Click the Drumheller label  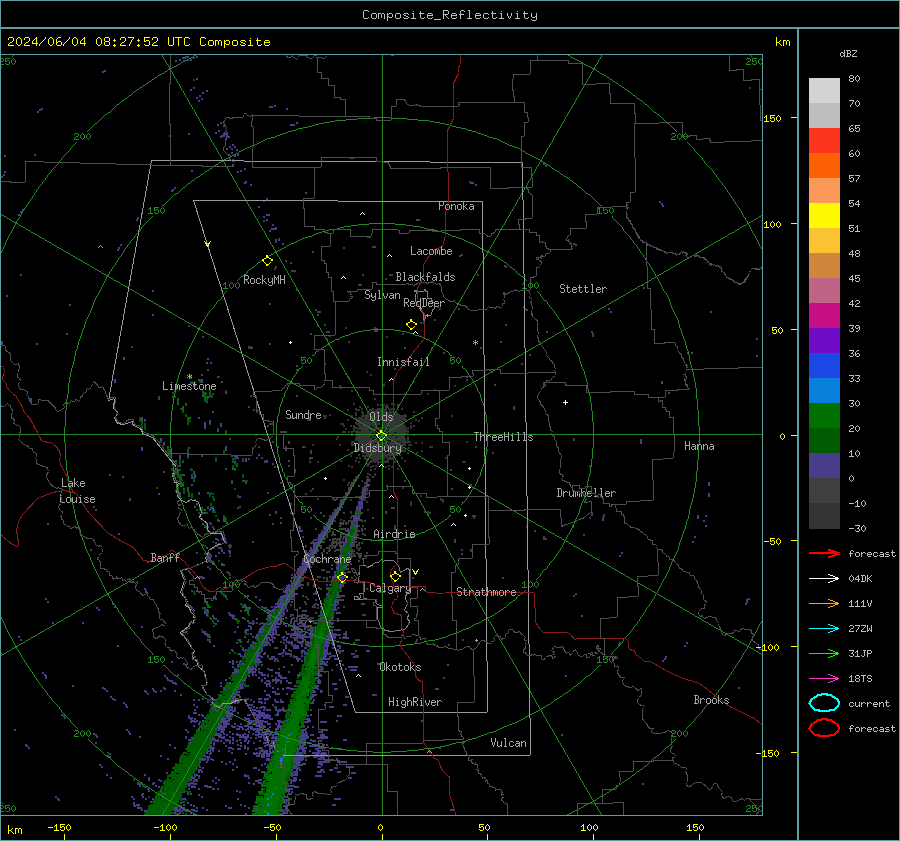tap(586, 493)
